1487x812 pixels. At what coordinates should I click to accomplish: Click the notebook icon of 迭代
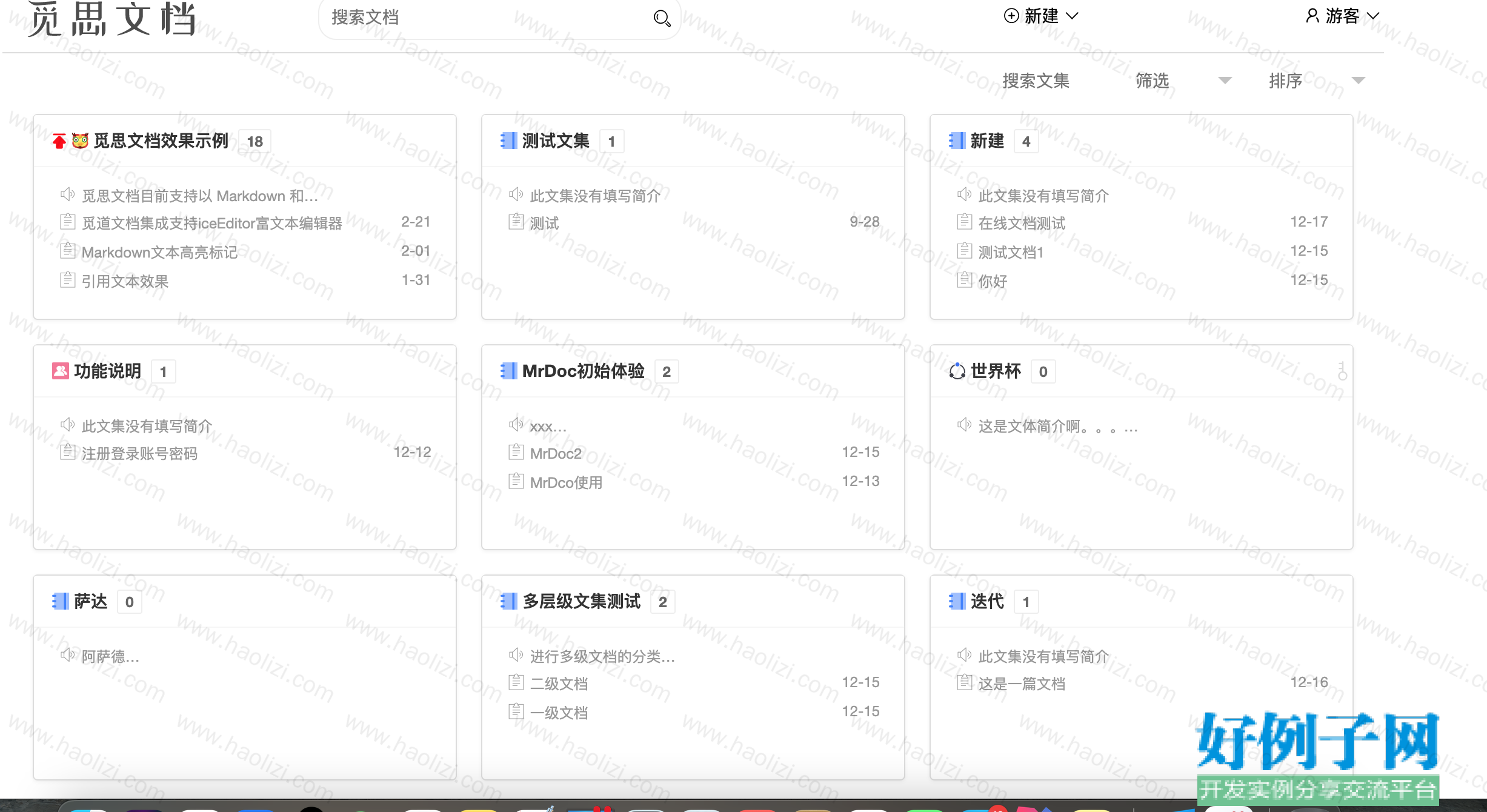pos(957,601)
